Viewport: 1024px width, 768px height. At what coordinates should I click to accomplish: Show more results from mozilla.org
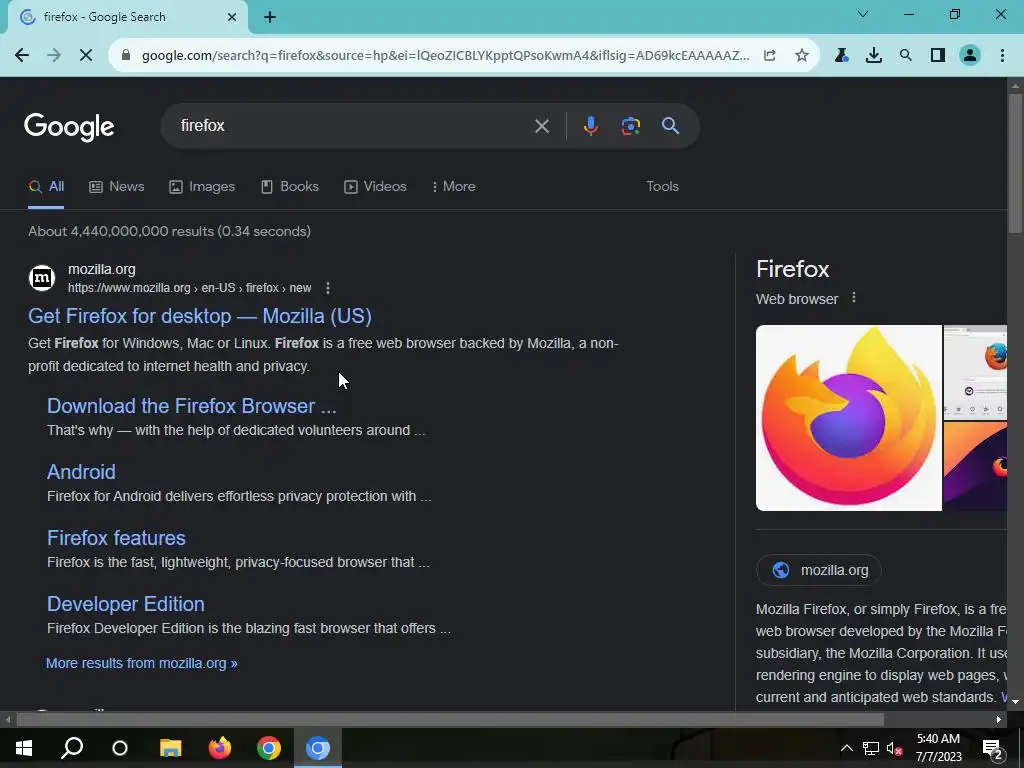pyautogui.click(x=142, y=664)
